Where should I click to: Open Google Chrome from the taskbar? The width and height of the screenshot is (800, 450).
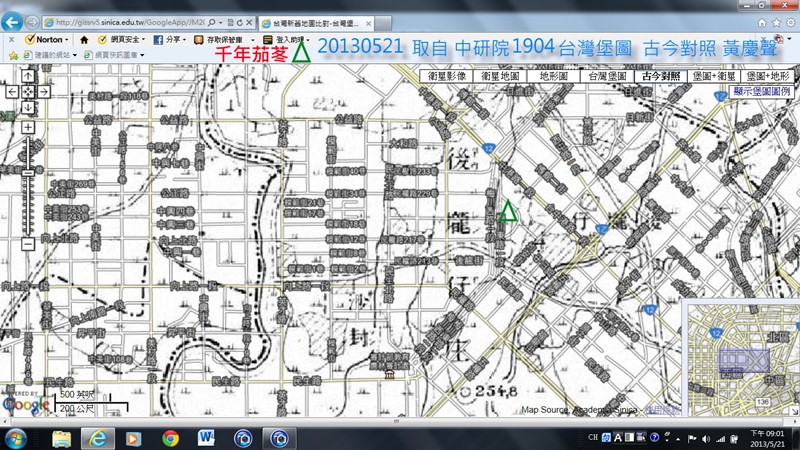pos(170,438)
